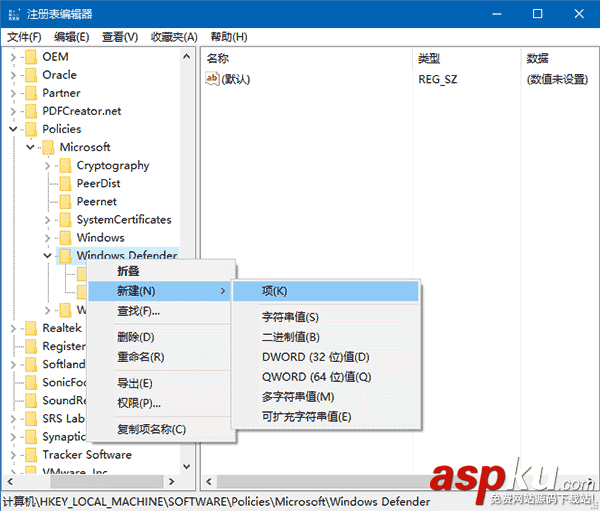
Task: Select the (默认) value name
Action: 236,80
